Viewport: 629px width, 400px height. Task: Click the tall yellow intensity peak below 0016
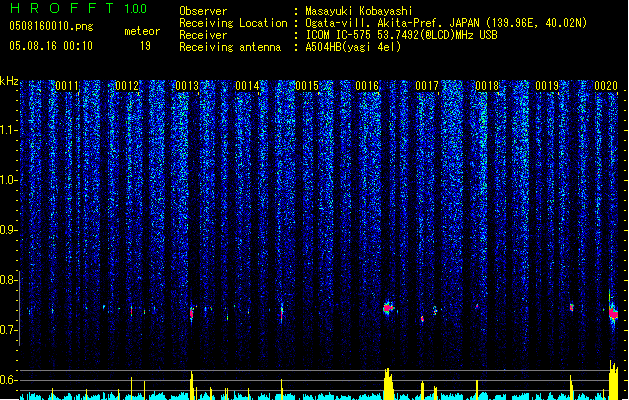click(388, 384)
